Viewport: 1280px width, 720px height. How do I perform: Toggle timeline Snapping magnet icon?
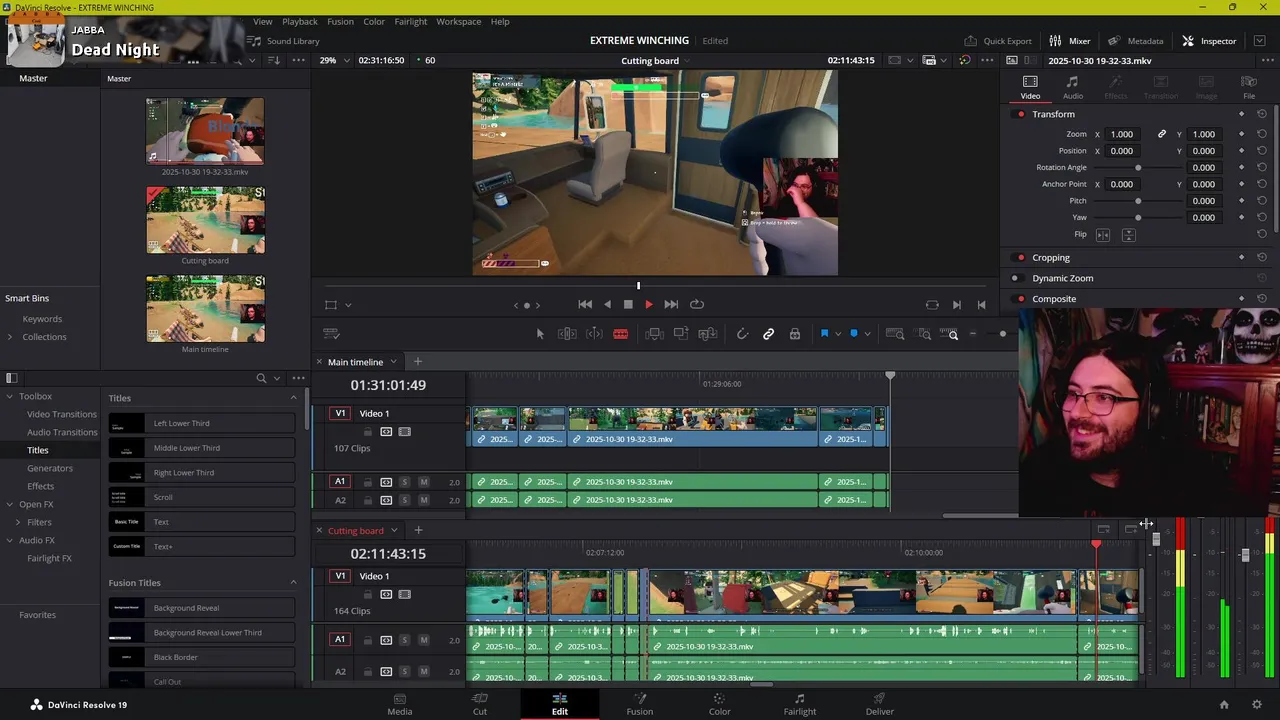coord(742,334)
